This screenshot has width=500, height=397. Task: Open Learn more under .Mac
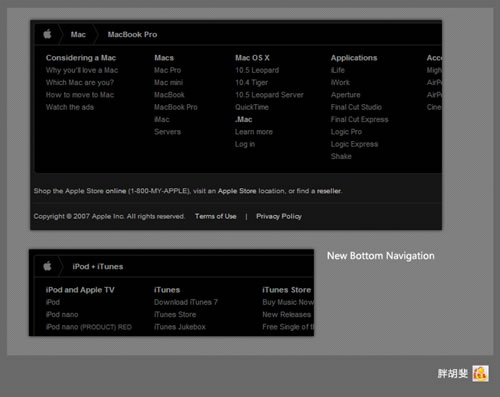254,132
